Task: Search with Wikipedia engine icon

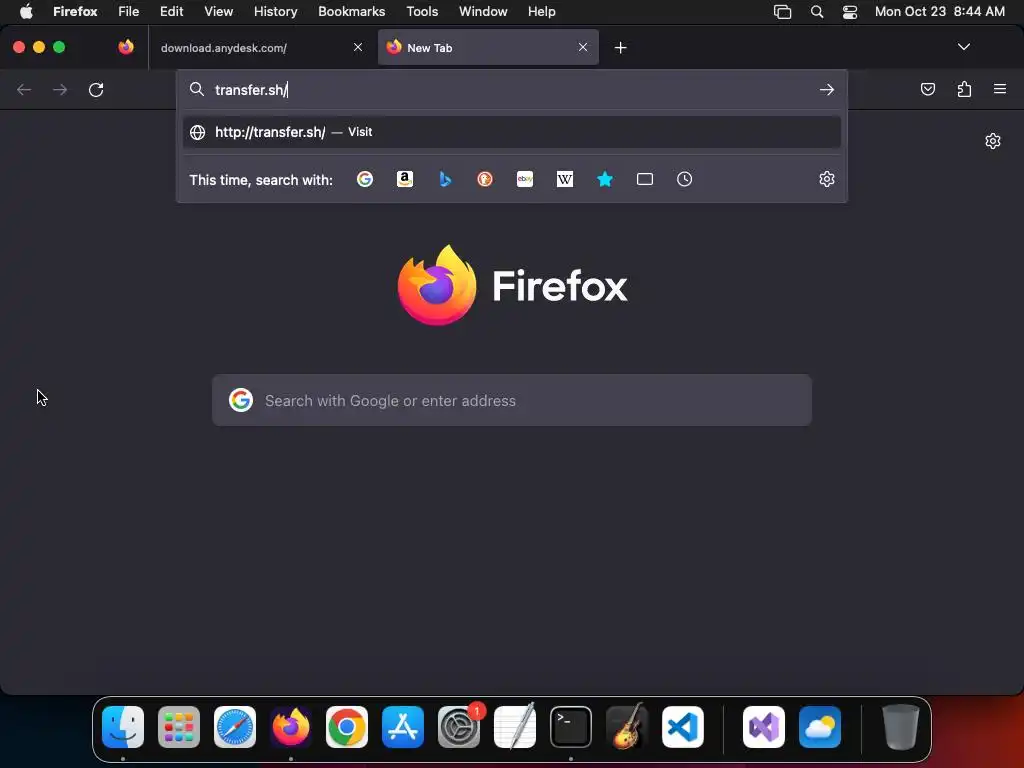Action: pyautogui.click(x=565, y=179)
